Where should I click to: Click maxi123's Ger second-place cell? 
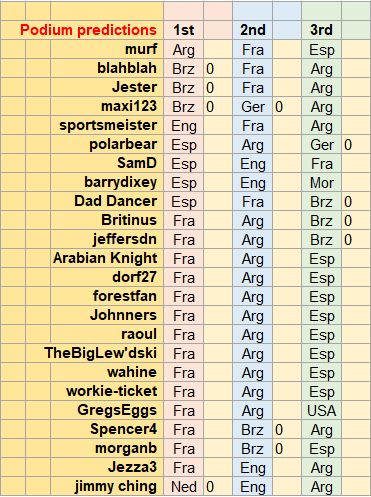tap(253, 107)
